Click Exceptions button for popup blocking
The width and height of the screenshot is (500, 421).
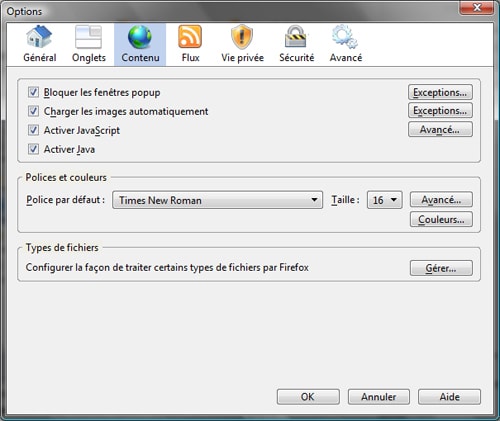(x=440, y=92)
